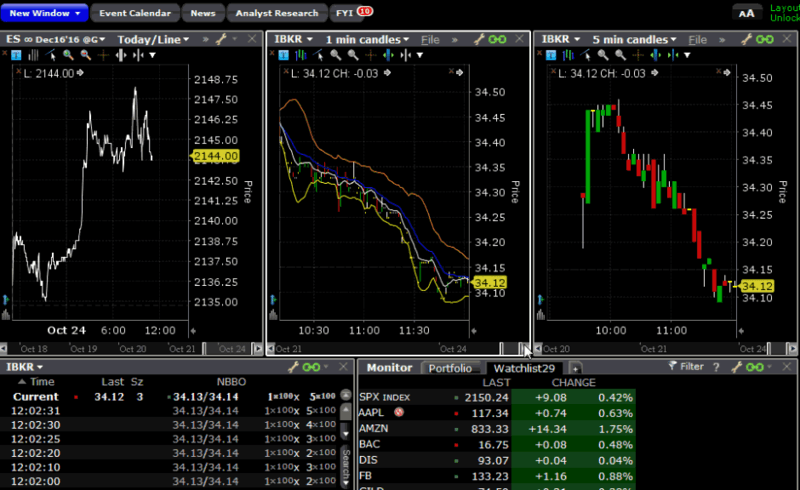Select the Watchlist29 tab
The width and height of the screenshot is (800, 490).
tap(524, 368)
